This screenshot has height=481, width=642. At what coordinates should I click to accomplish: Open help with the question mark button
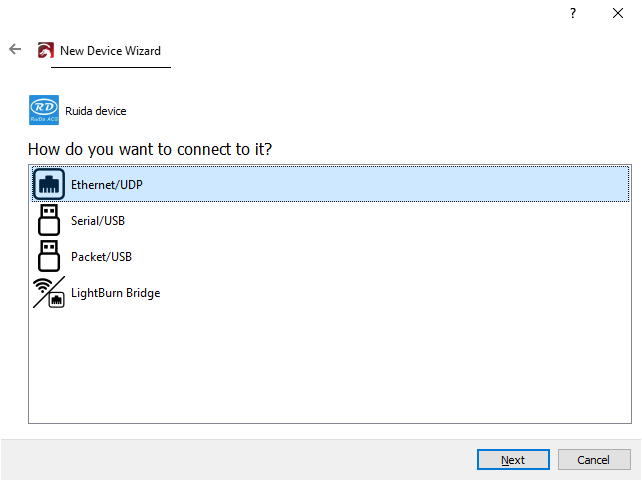pos(573,13)
